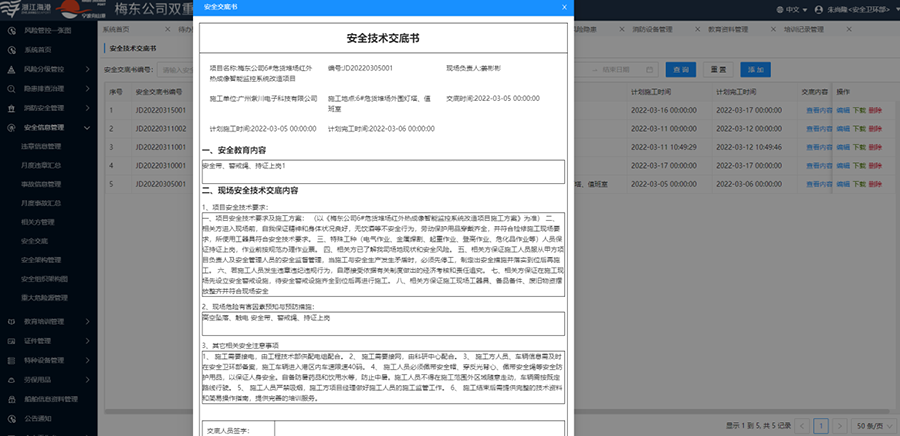This screenshot has height=436, width=900.
Task: Select page 1 in the pagination
Action: pyautogui.click(x=822, y=426)
